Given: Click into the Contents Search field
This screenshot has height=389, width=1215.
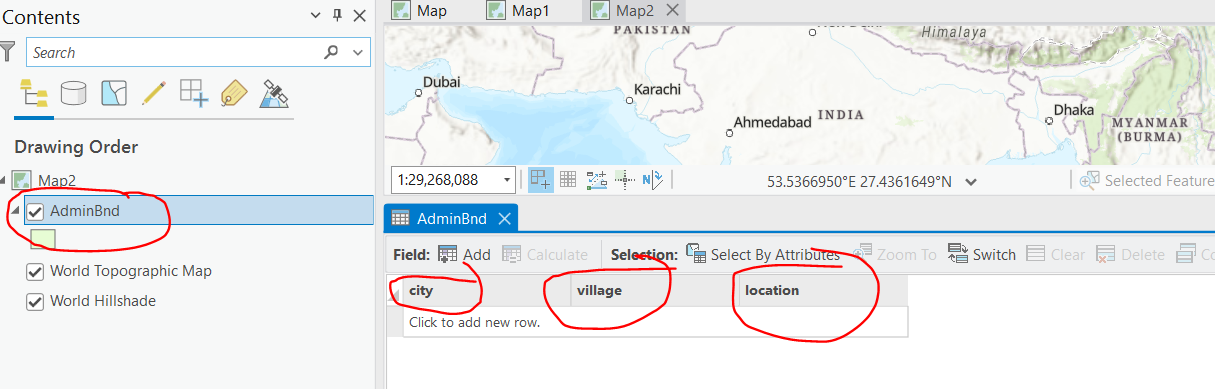Looking at the screenshot, I should tap(175, 52).
